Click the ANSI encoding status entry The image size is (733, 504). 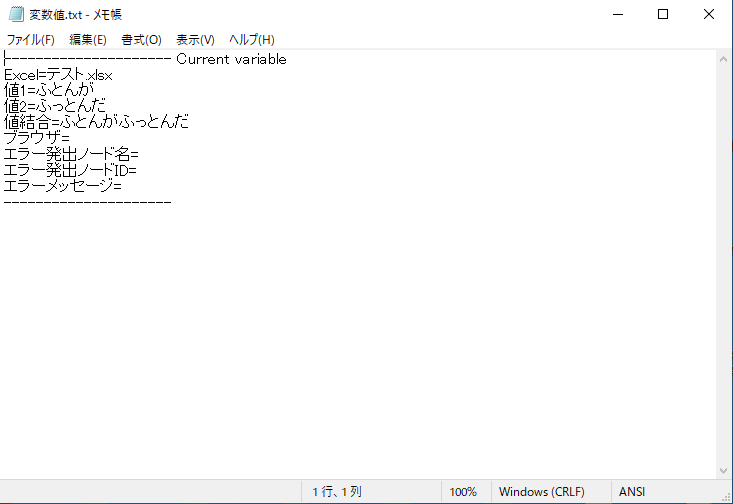(632, 492)
